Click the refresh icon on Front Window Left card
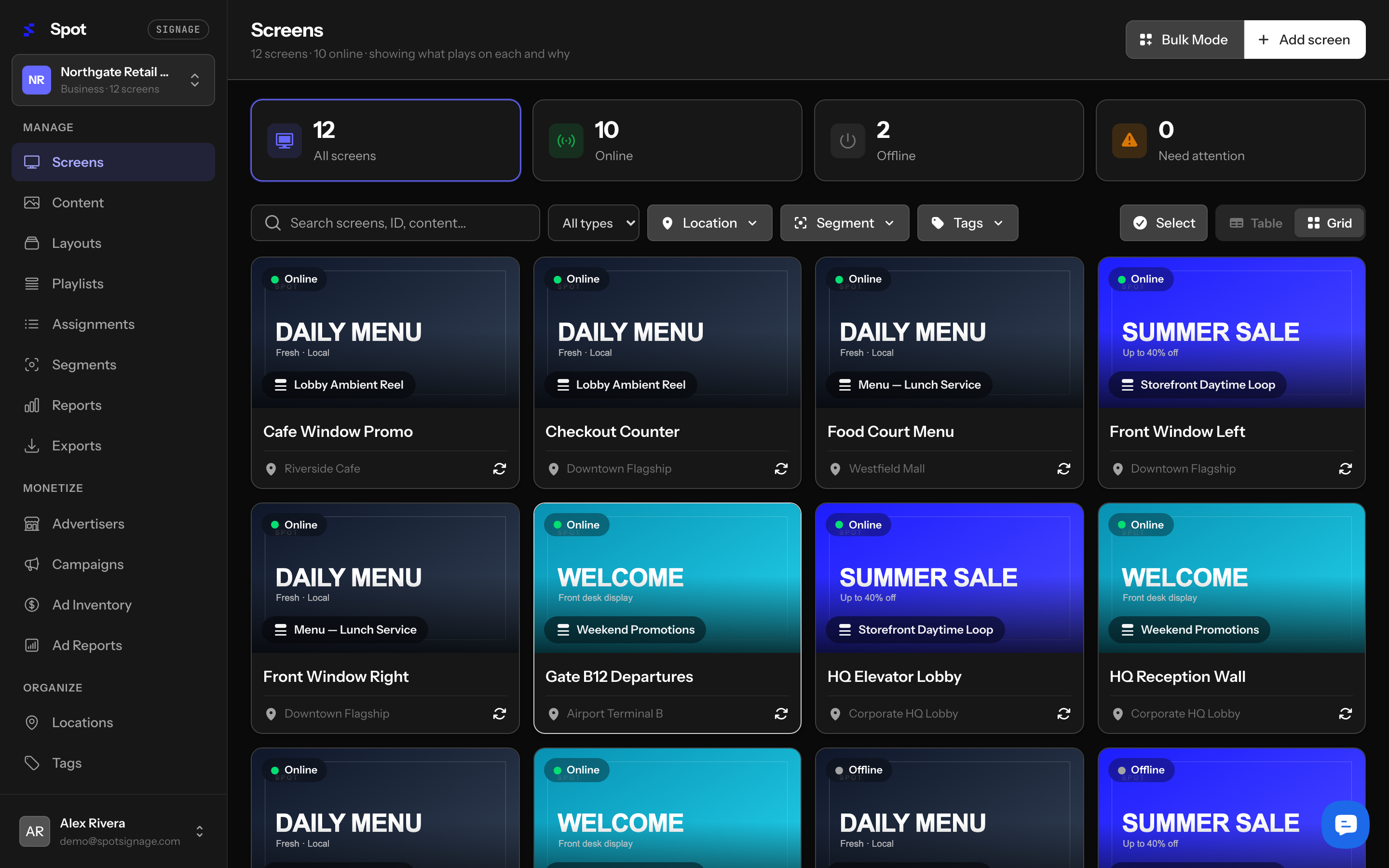The height and width of the screenshot is (868, 1389). [1346, 468]
